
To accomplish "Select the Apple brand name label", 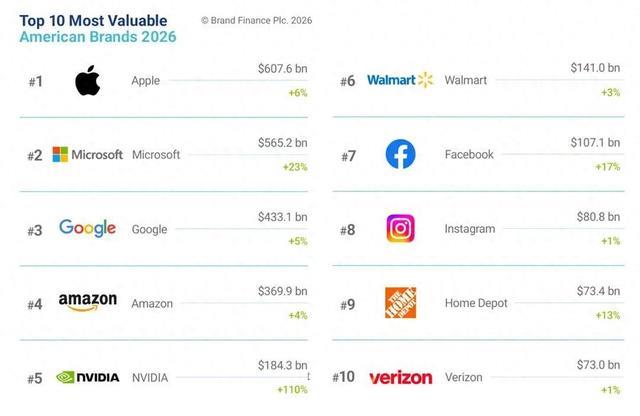I will (x=145, y=81).
